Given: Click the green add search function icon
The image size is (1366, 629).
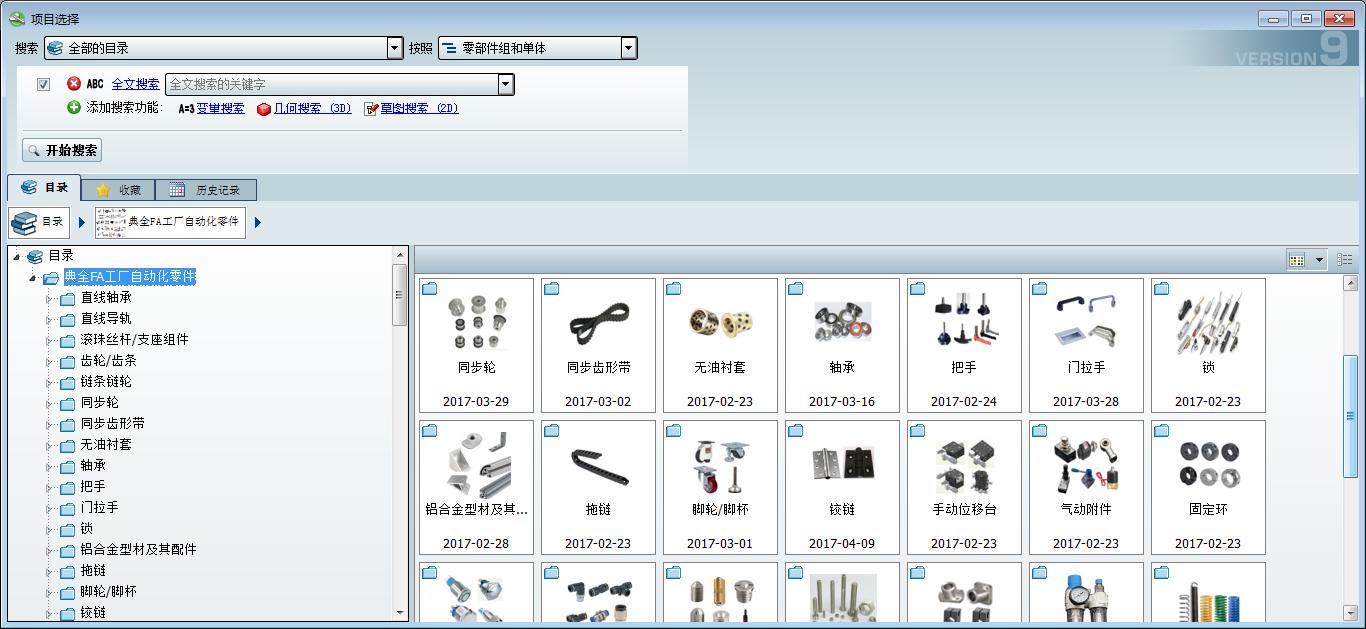Looking at the screenshot, I should click(73, 108).
